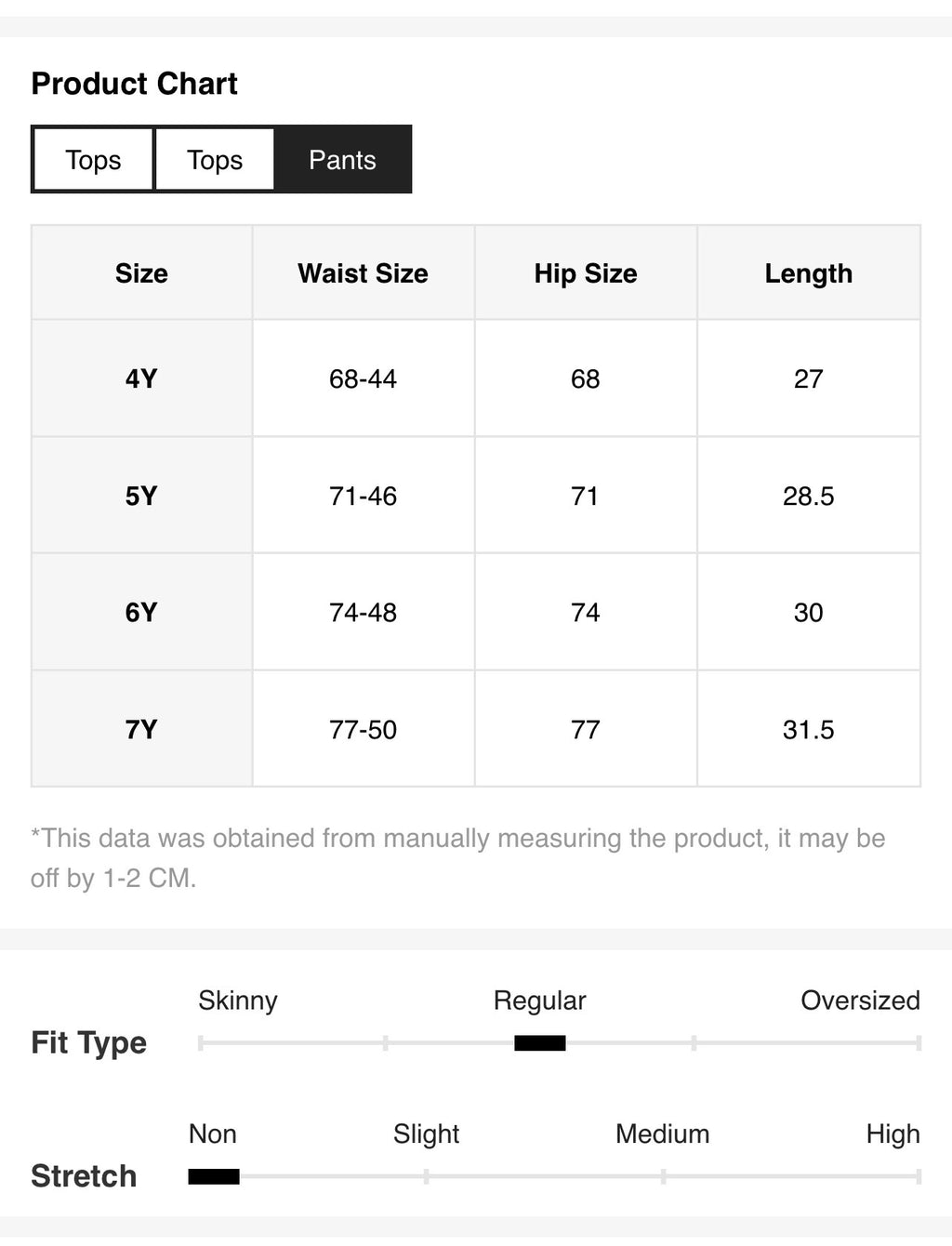Select the first Tops tab
The width and height of the screenshot is (952, 1246).
pos(93,160)
